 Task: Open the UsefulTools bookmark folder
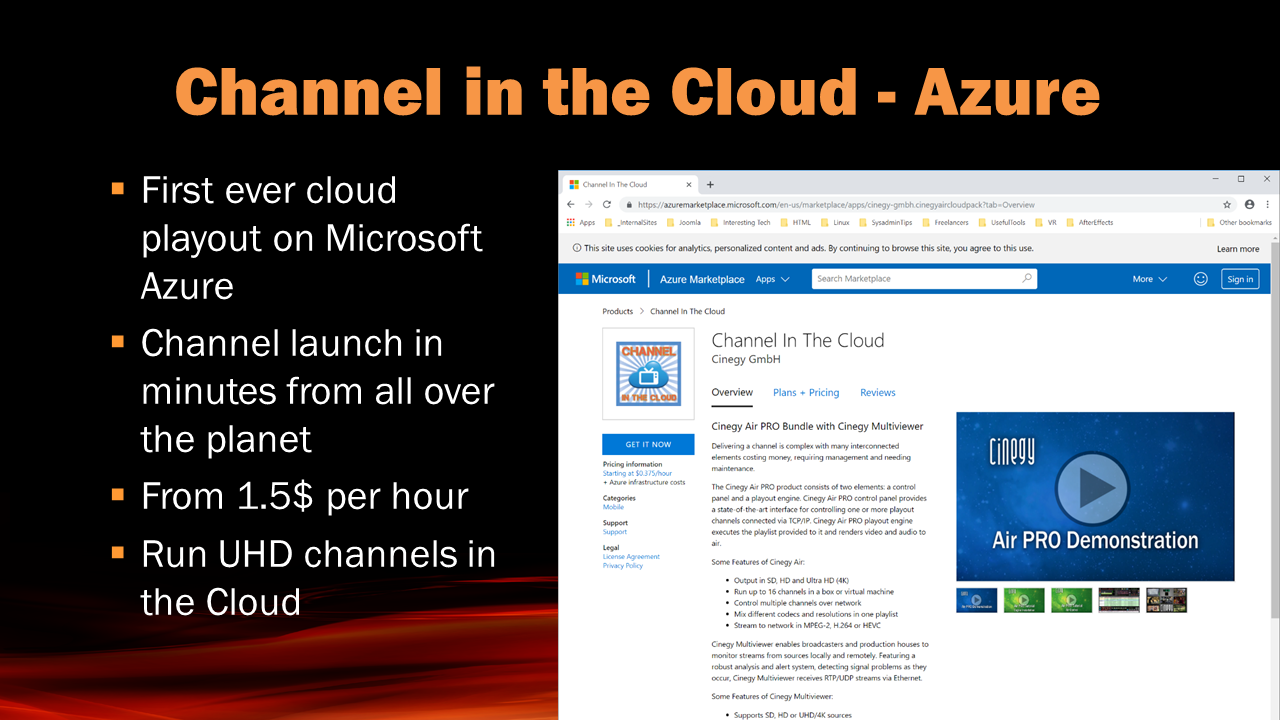(1003, 223)
